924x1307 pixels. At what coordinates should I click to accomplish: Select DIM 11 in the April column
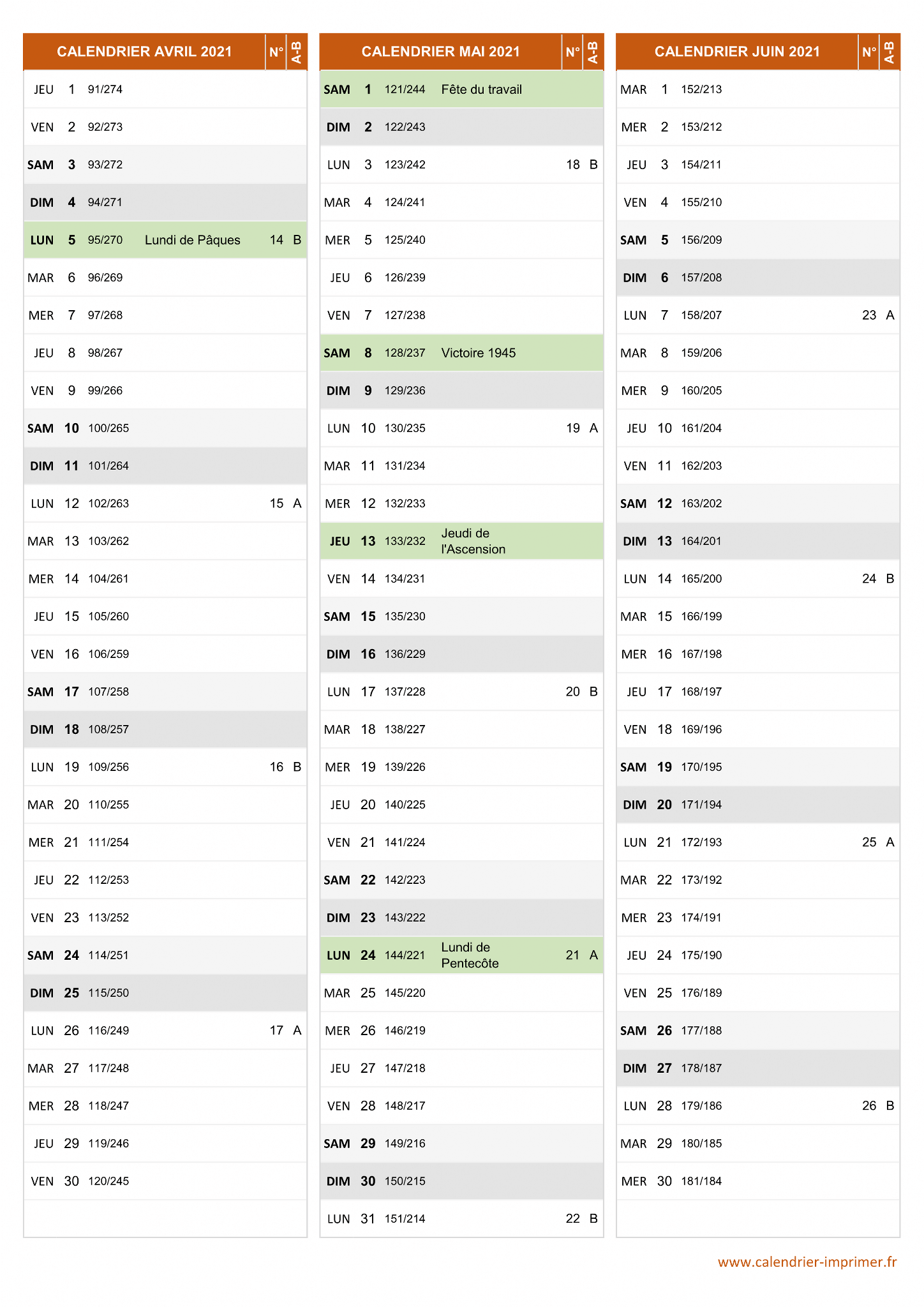tap(165, 466)
